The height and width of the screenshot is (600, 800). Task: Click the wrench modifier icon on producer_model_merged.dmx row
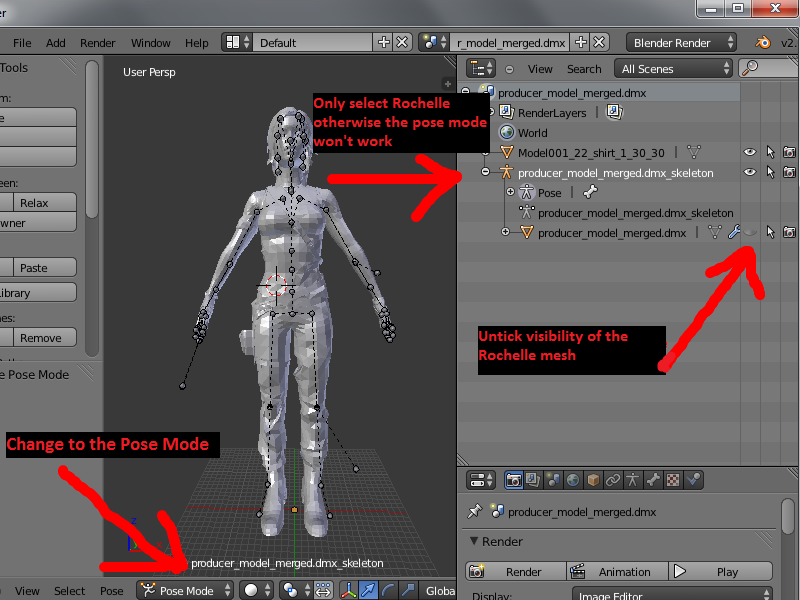click(x=734, y=233)
